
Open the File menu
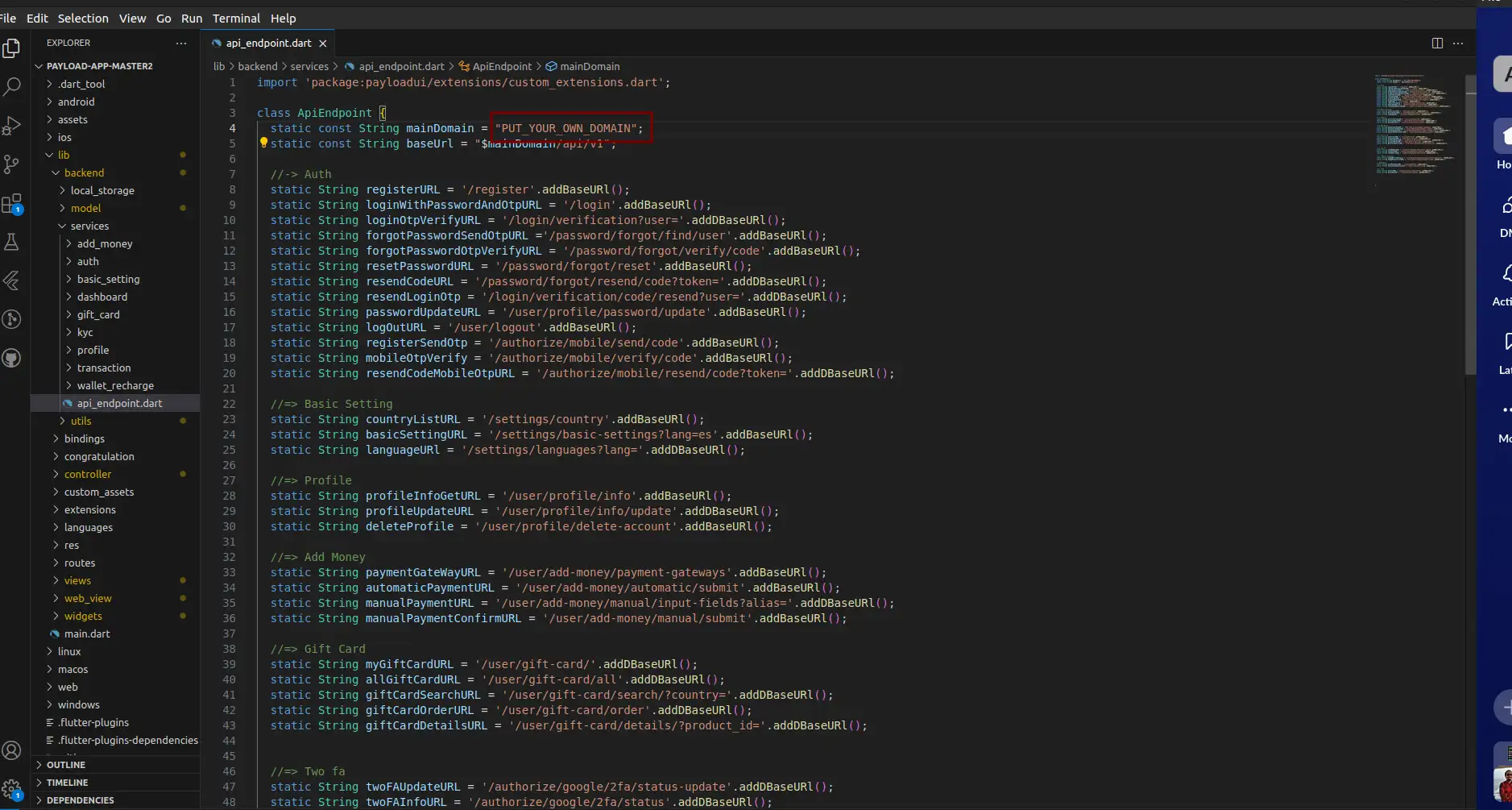(8, 18)
